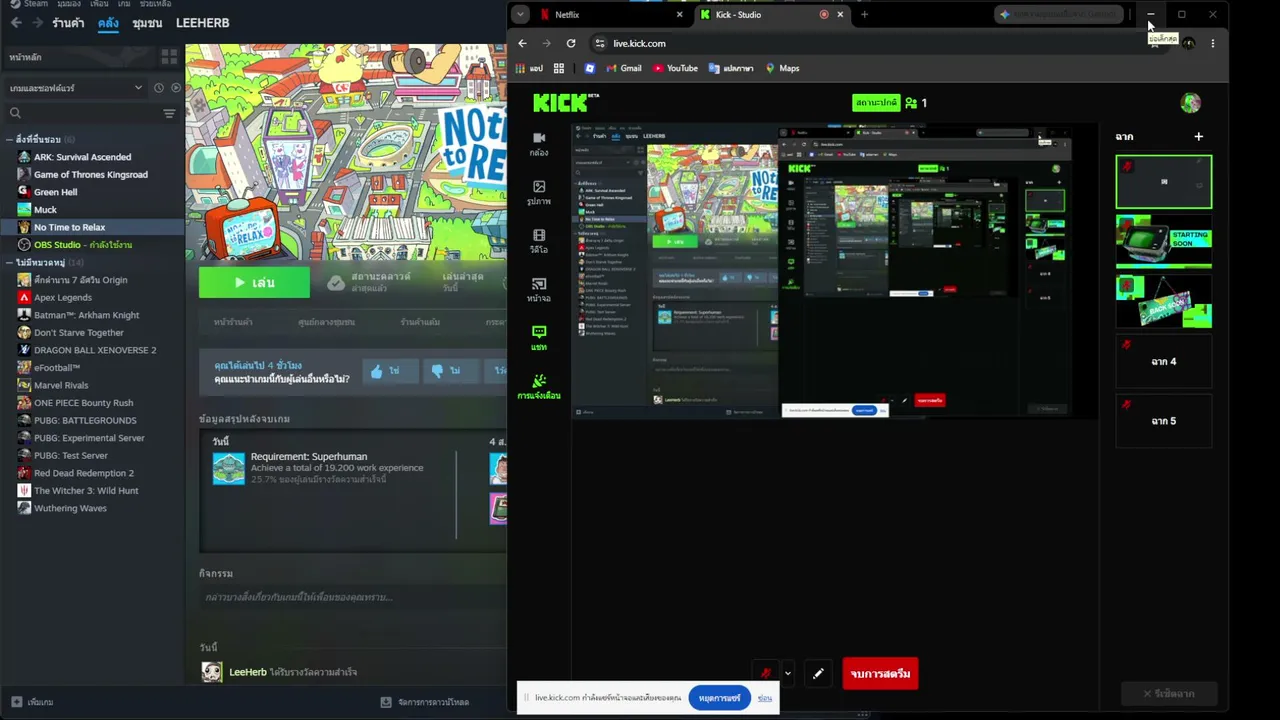Open Steam library filter options

coord(169,113)
